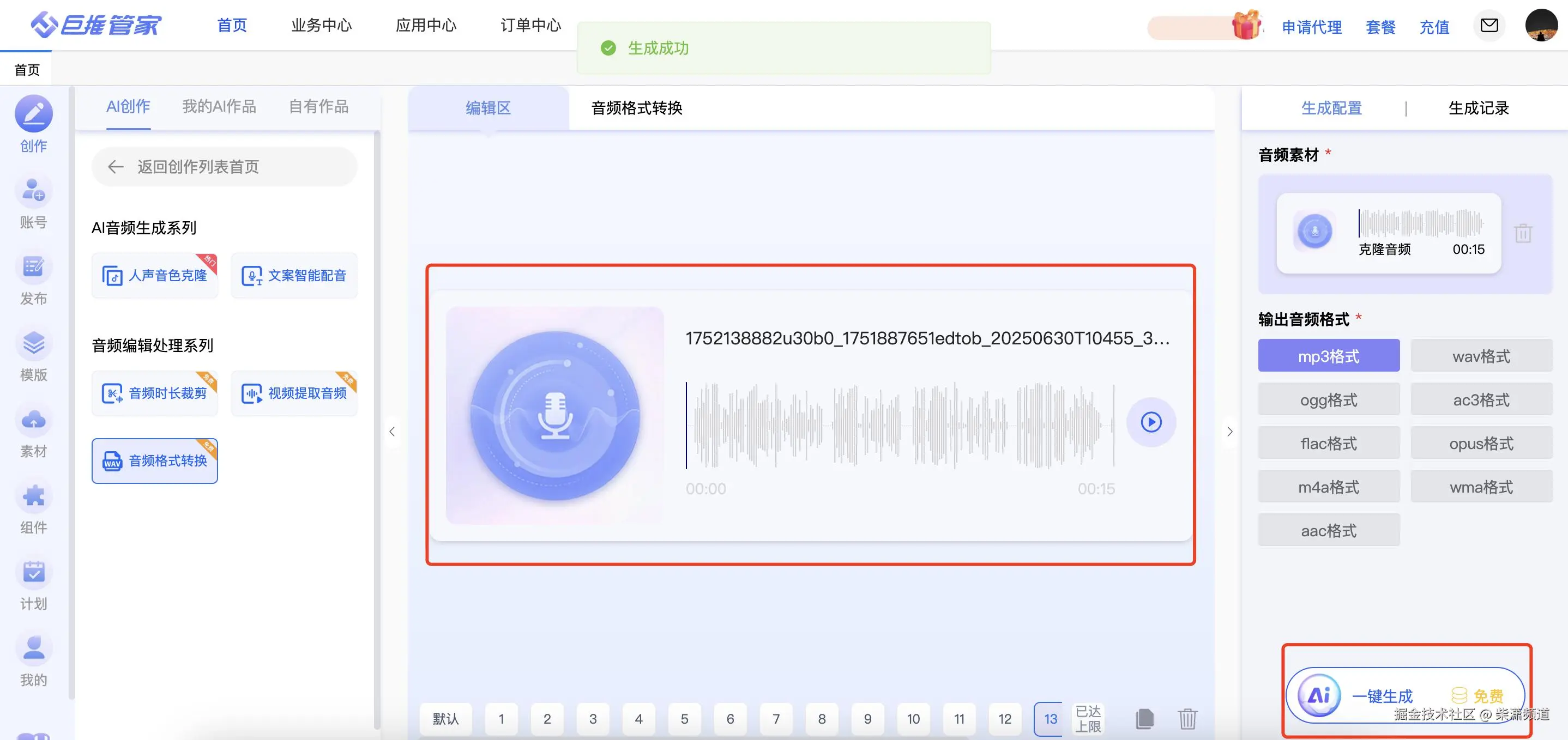Collapse the left panel with chevron arrow
The height and width of the screenshot is (740, 1568).
point(392,432)
